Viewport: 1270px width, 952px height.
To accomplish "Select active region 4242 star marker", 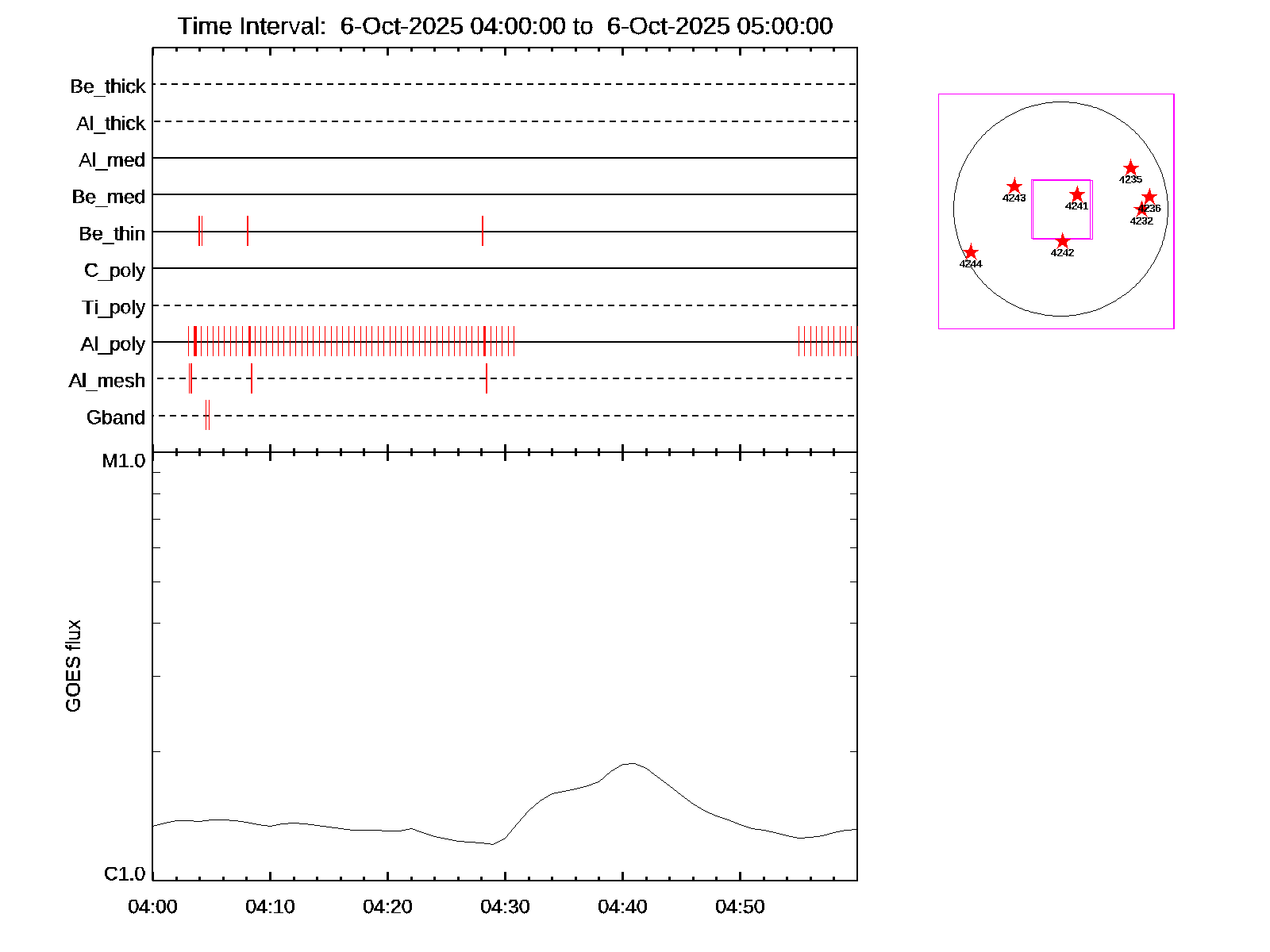I will click(1062, 241).
